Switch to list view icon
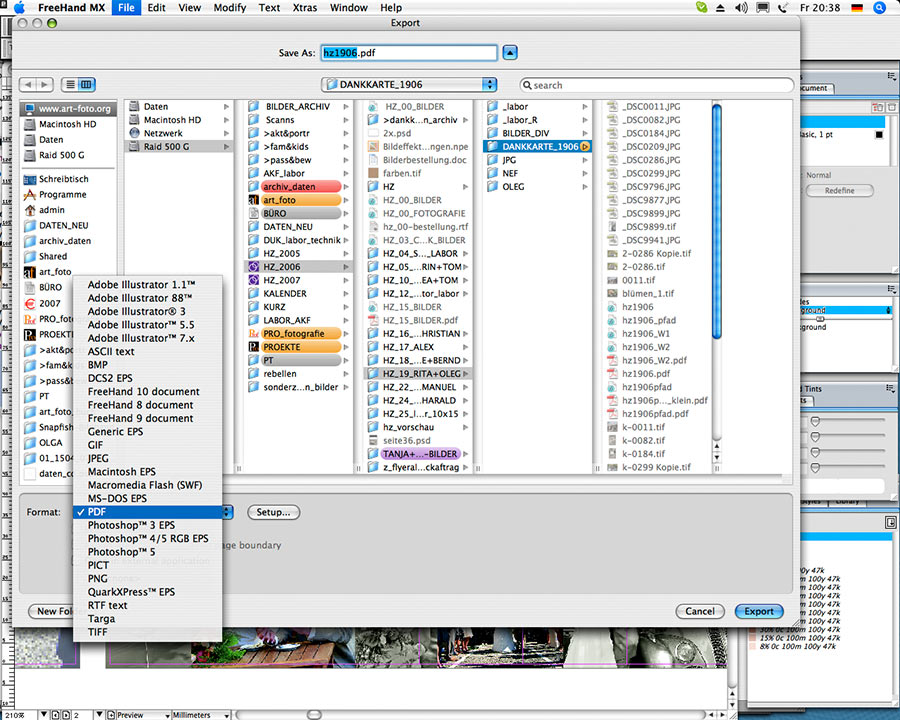This screenshot has width=900, height=720. coord(70,84)
